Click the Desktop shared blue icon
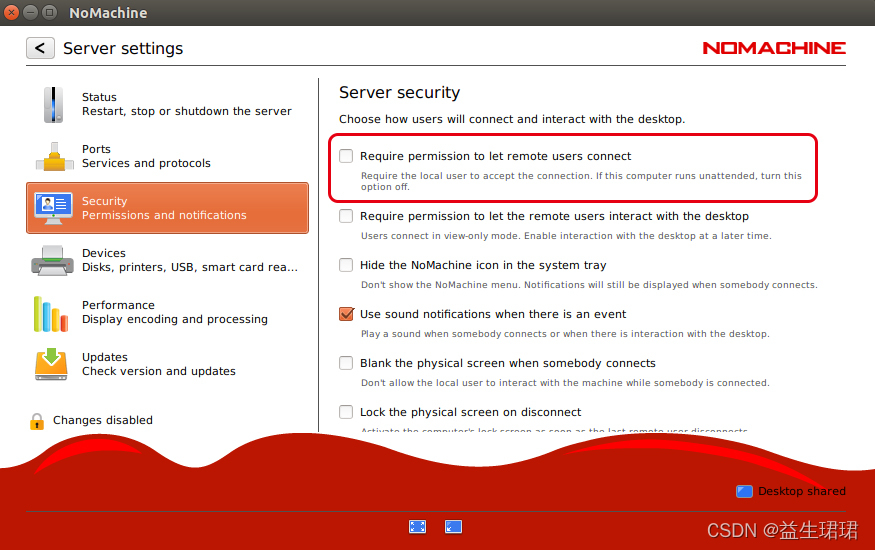The height and width of the screenshot is (550, 875). click(744, 491)
